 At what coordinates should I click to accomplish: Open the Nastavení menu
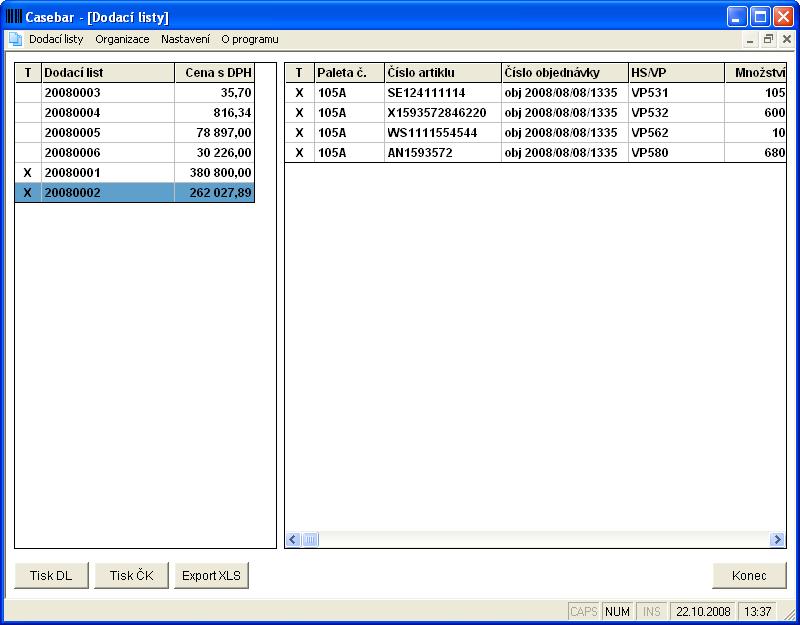click(185, 39)
